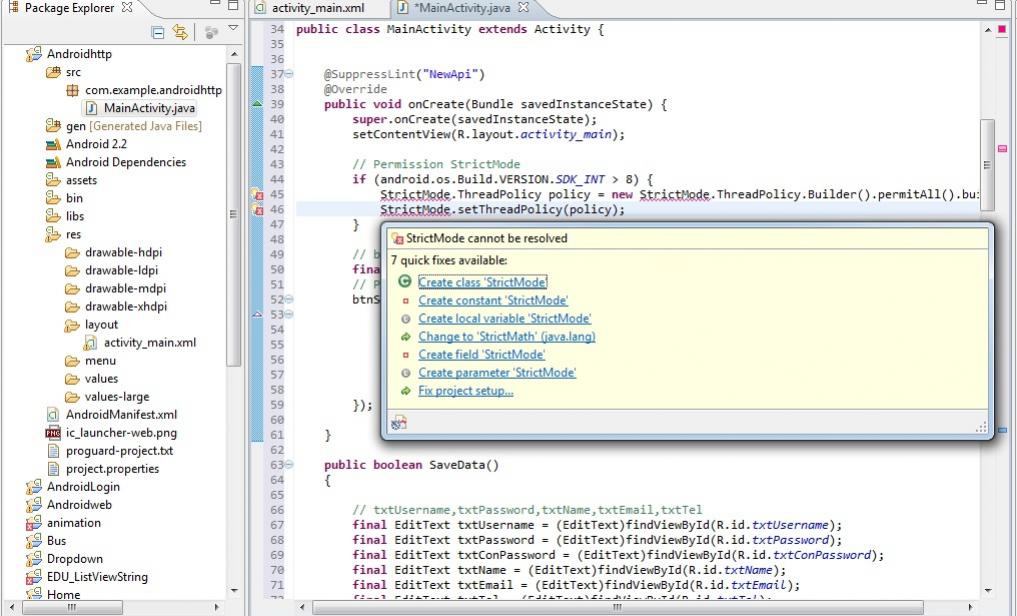This screenshot has height=616, width=1017.
Task: Select the Androidweb project
Action: pyautogui.click(x=79, y=504)
